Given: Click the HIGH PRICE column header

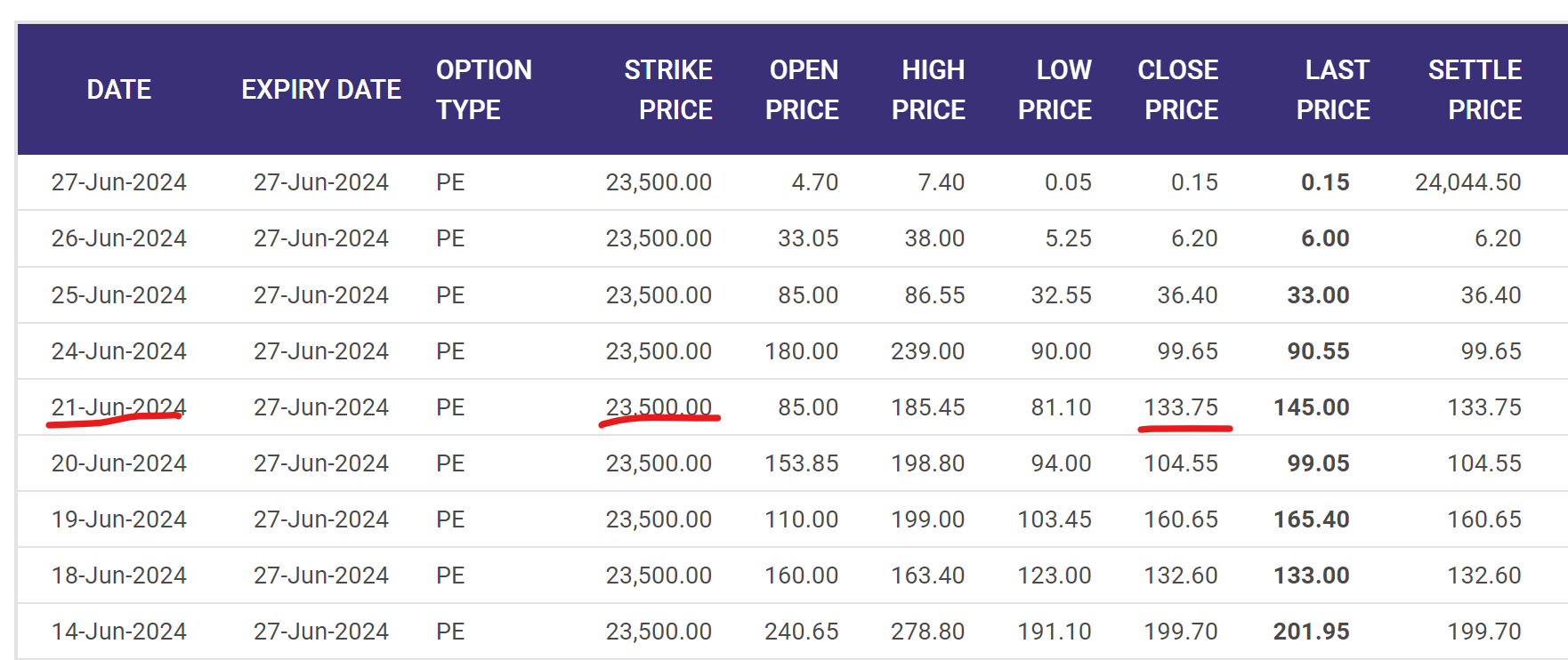Looking at the screenshot, I should pos(929,90).
